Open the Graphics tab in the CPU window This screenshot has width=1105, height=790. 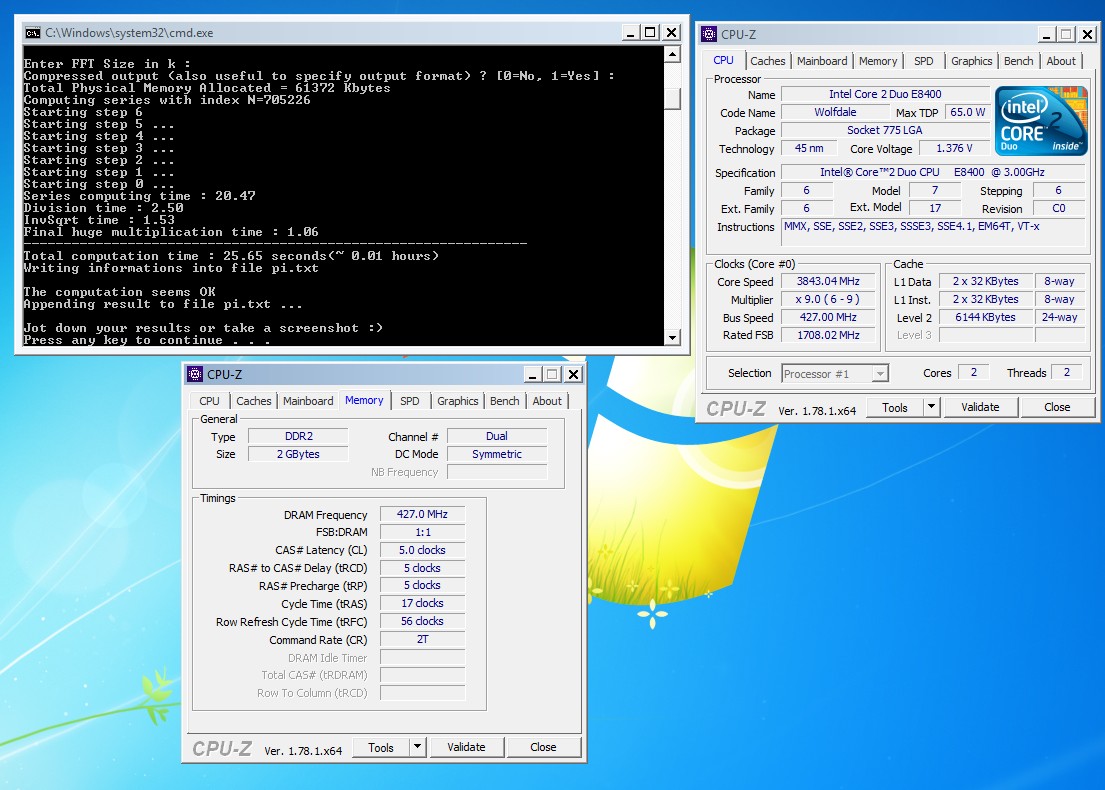[x=971, y=61]
